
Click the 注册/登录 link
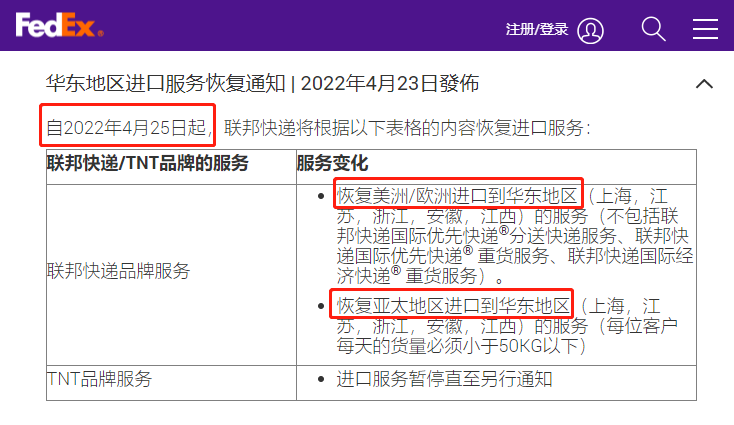click(536, 29)
